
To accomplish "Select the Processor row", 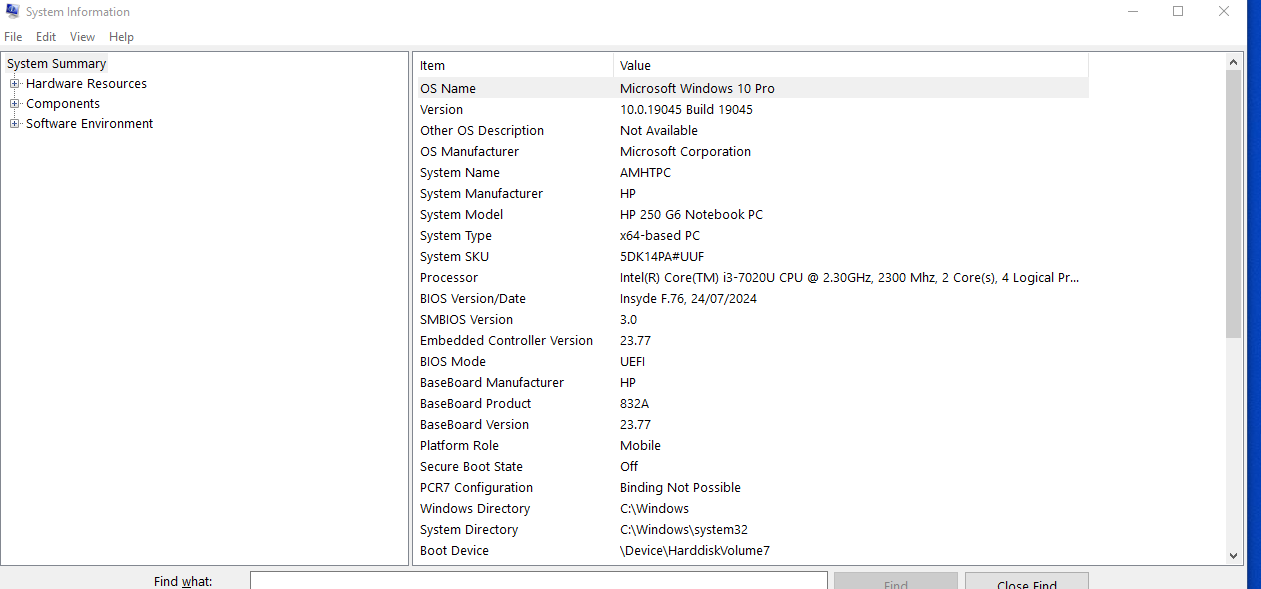I will [750, 278].
